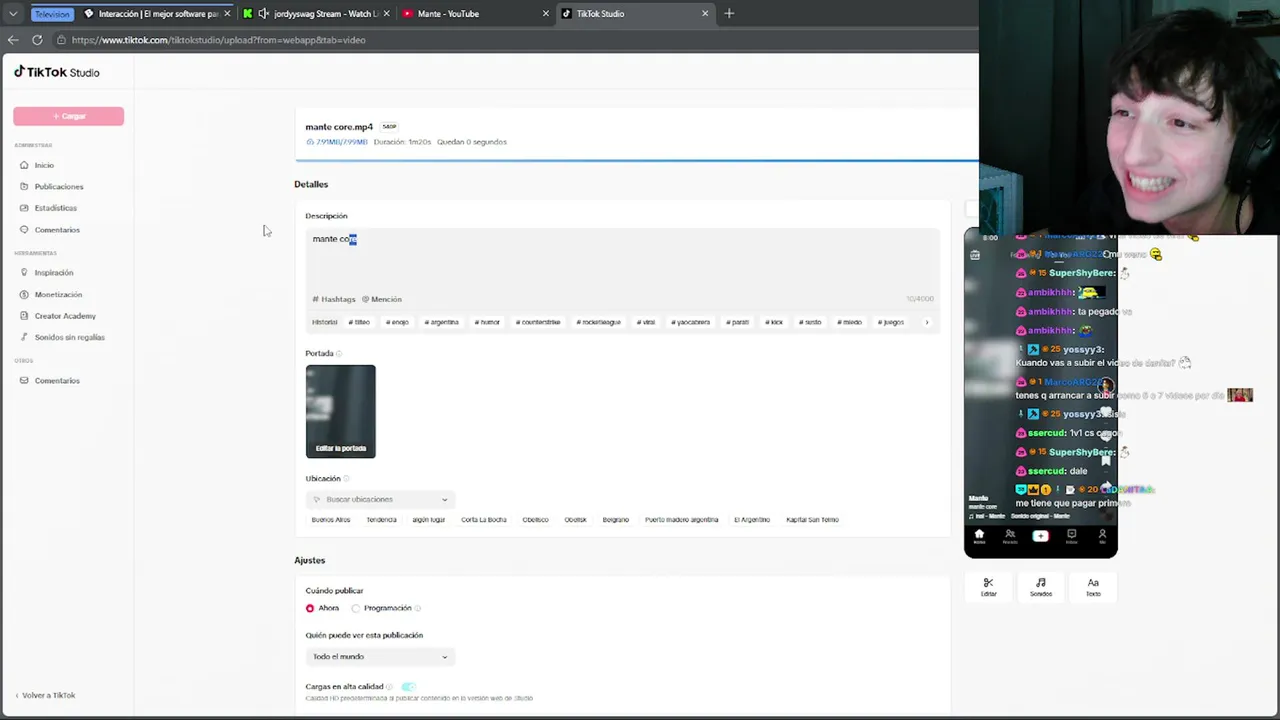
Task: Add the #counterstrike hashtag suggestion
Action: coord(538,322)
